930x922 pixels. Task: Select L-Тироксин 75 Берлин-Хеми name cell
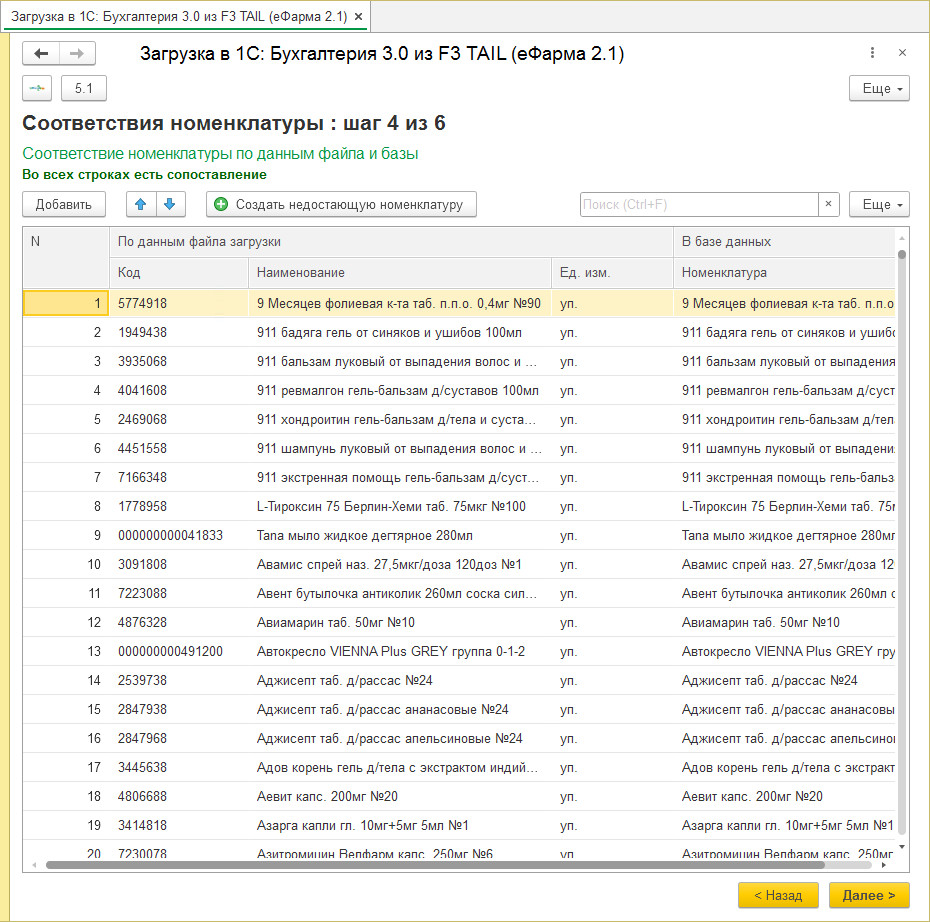[400, 507]
